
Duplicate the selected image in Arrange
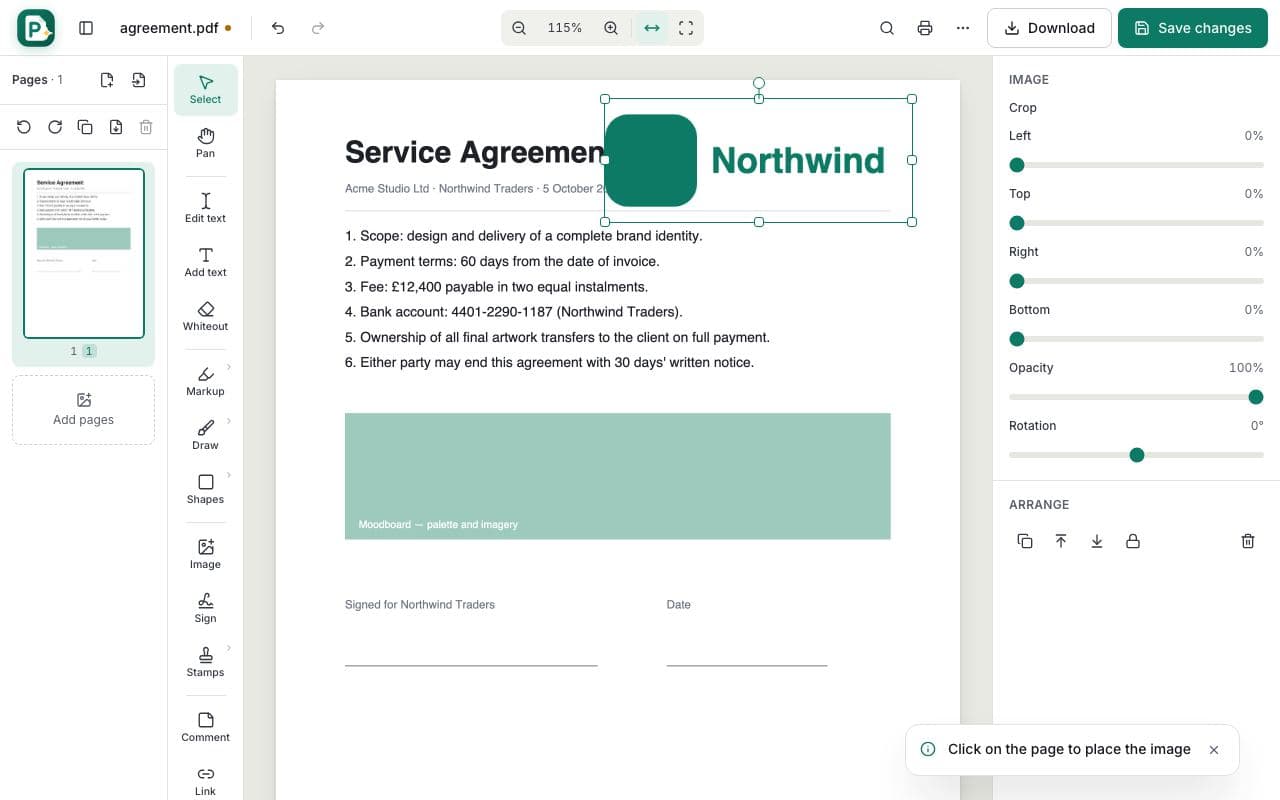point(1025,541)
